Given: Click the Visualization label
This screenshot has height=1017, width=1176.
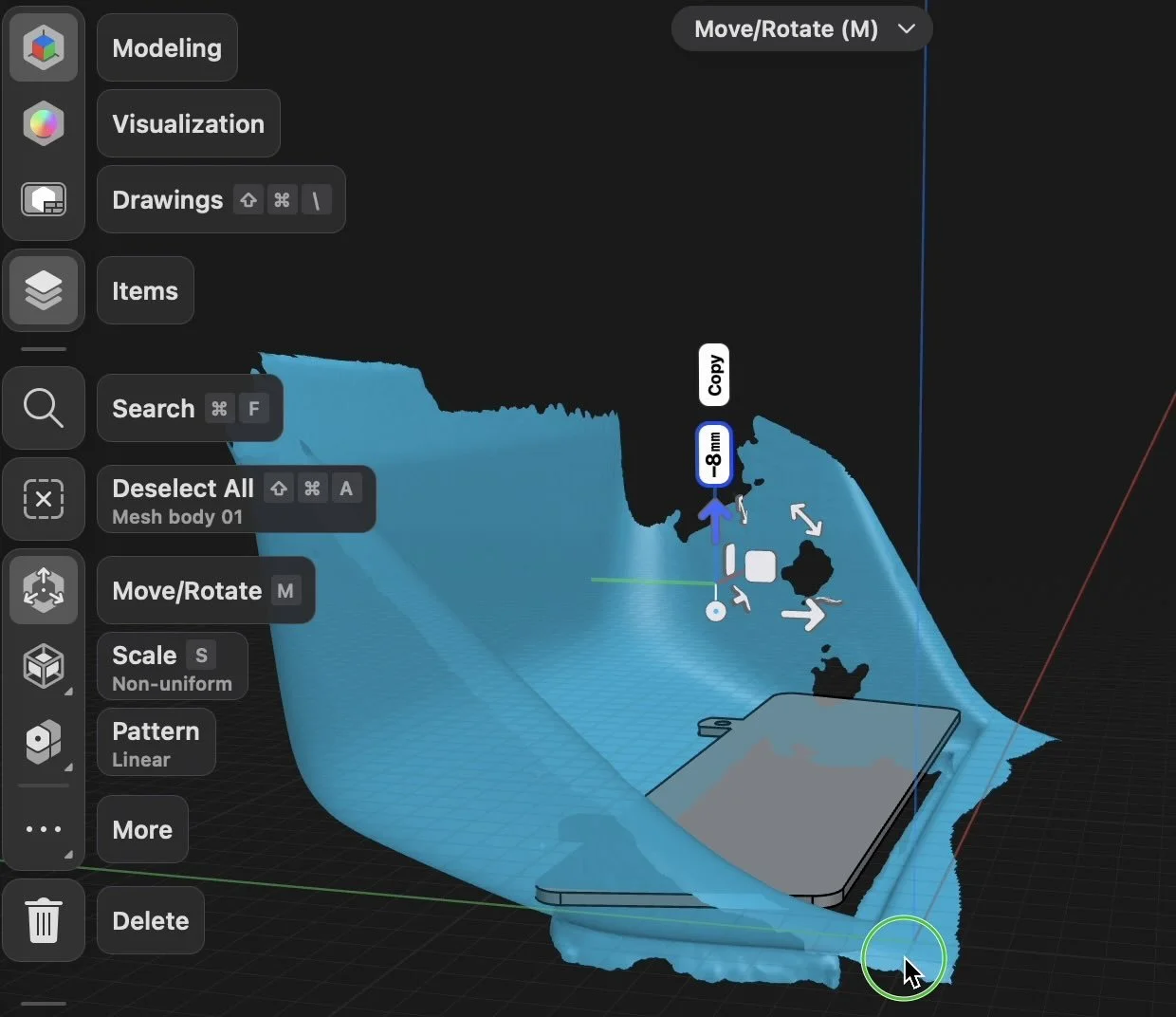Looking at the screenshot, I should point(189,123).
